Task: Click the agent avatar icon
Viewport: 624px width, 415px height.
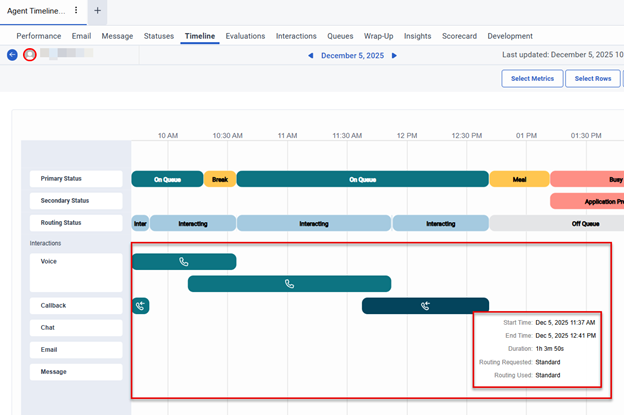Action: [30, 55]
